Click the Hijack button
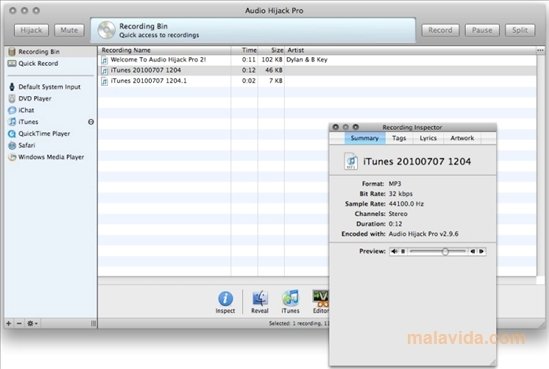The image size is (549, 369). click(31, 30)
